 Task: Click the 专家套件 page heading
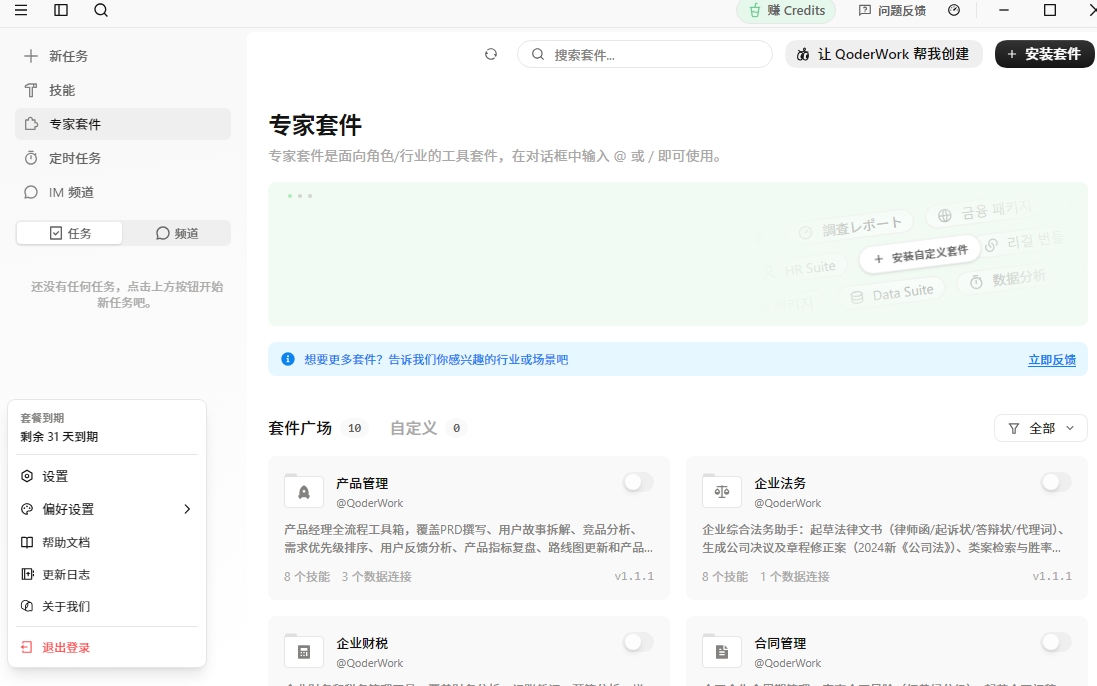click(x=316, y=125)
